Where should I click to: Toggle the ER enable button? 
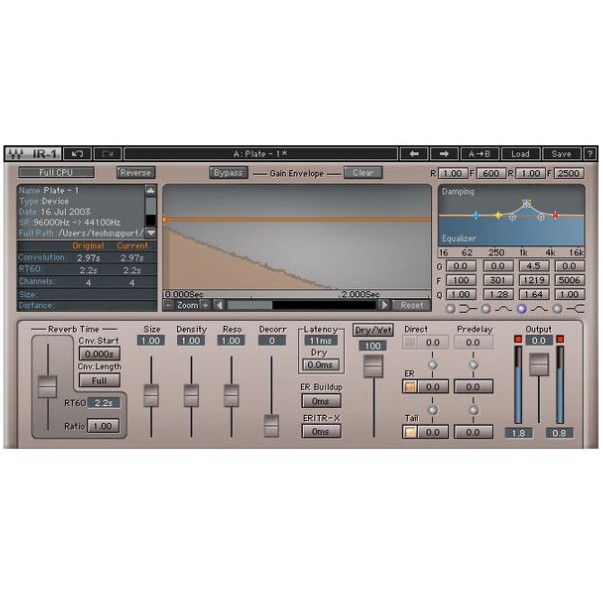410,386
